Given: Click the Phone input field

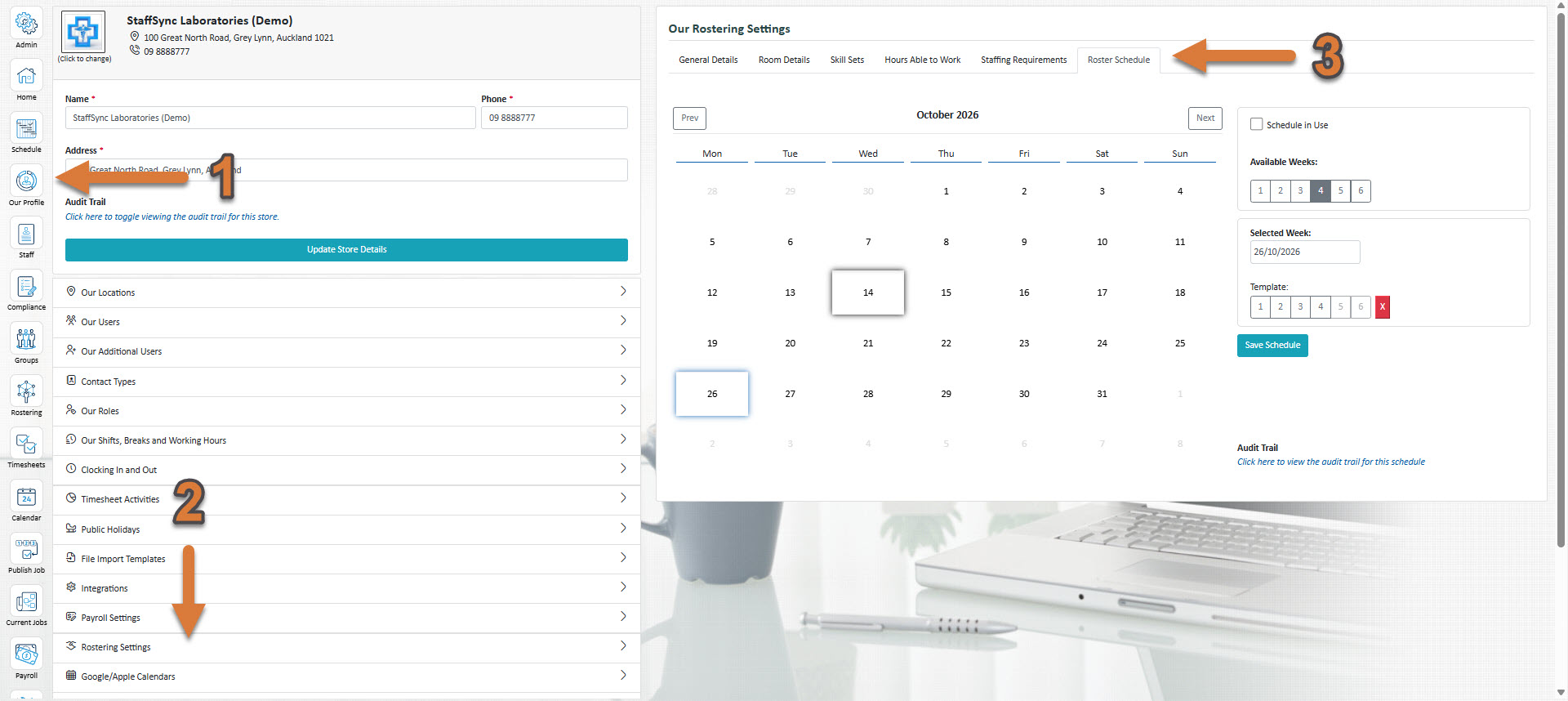Looking at the screenshot, I should pyautogui.click(x=555, y=118).
